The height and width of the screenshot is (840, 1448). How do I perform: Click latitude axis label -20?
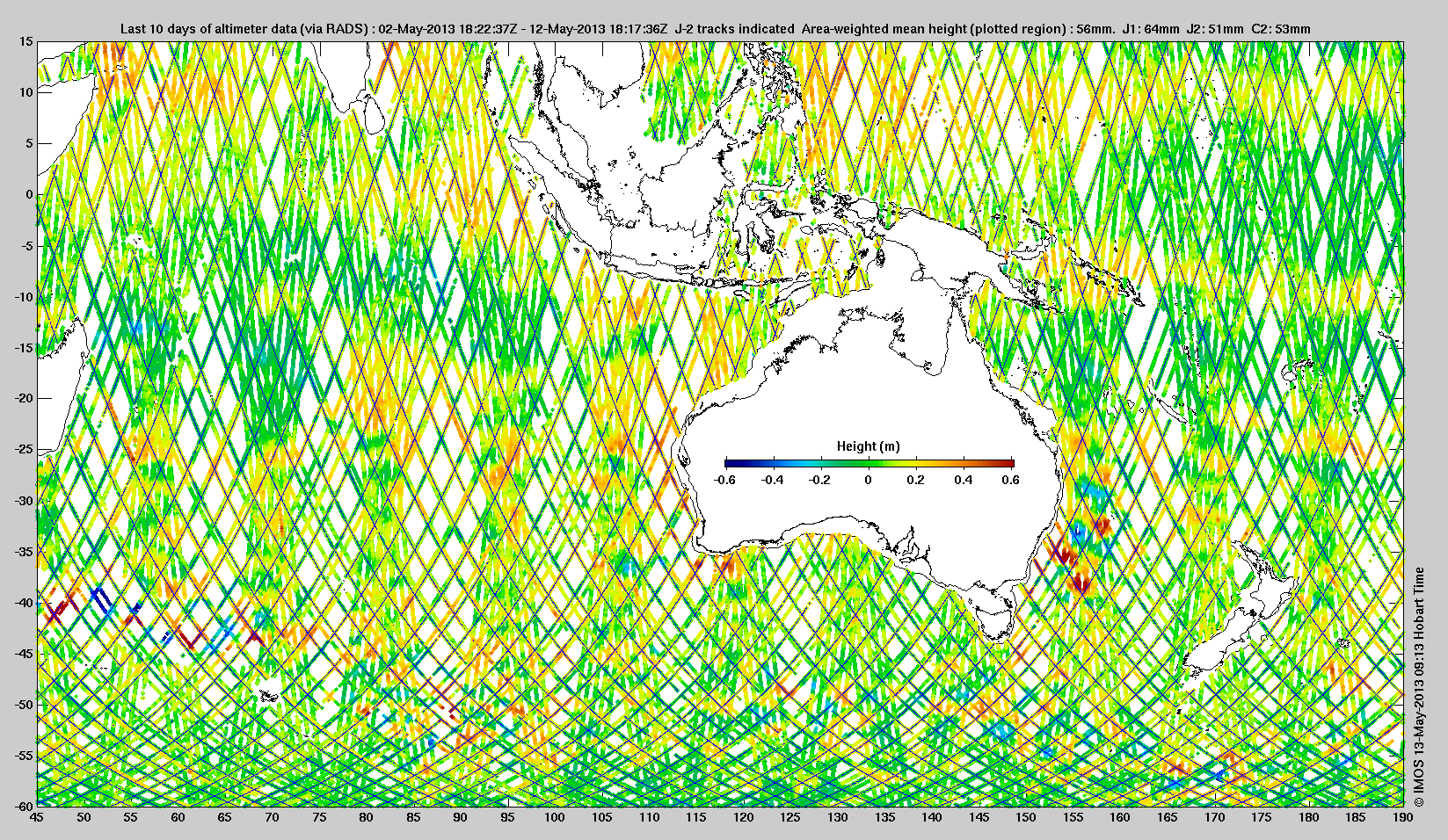pyautogui.click(x=24, y=398)
